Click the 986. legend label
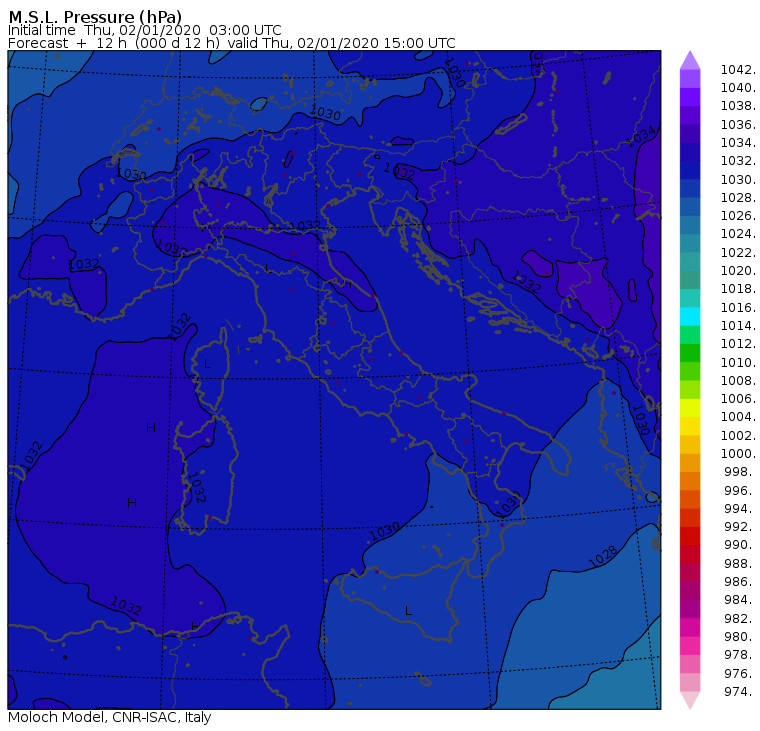 tap(740, 582)
